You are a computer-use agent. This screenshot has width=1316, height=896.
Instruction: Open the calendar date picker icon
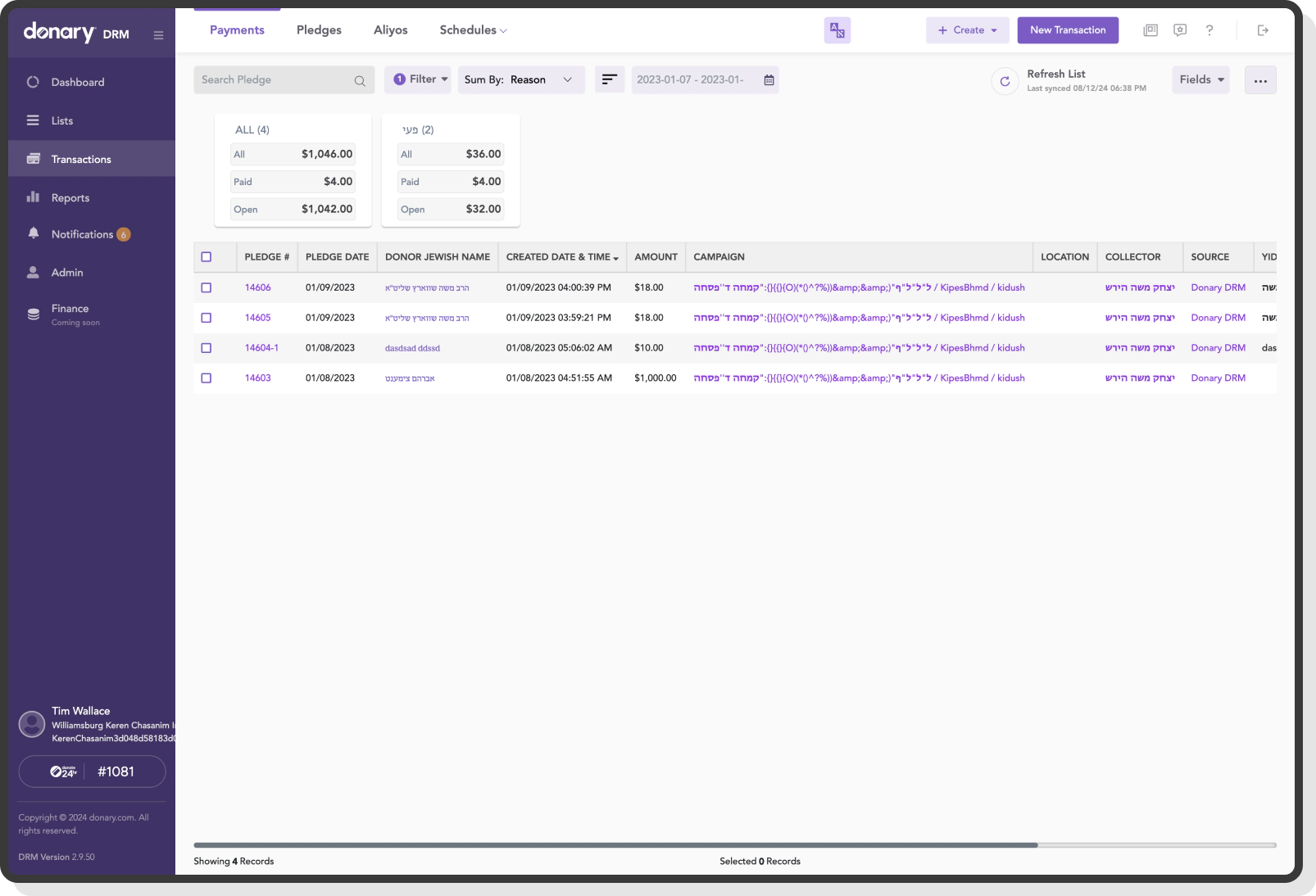(x=768, y=79)
